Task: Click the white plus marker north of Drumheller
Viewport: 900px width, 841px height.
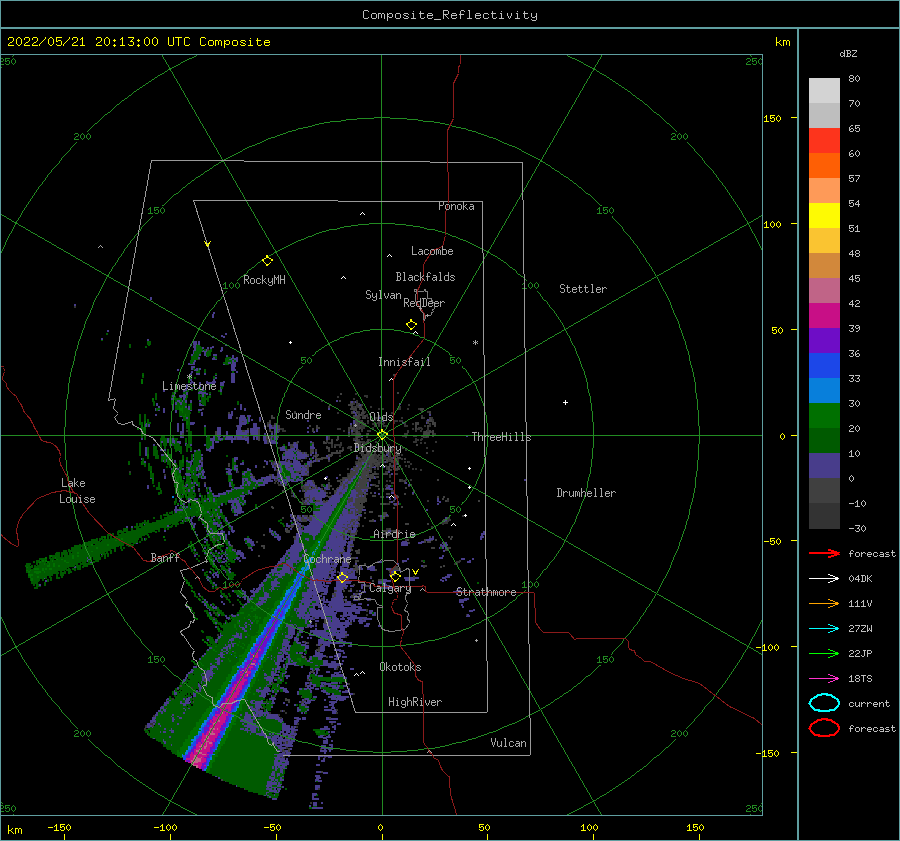Action: pos(565,402)
